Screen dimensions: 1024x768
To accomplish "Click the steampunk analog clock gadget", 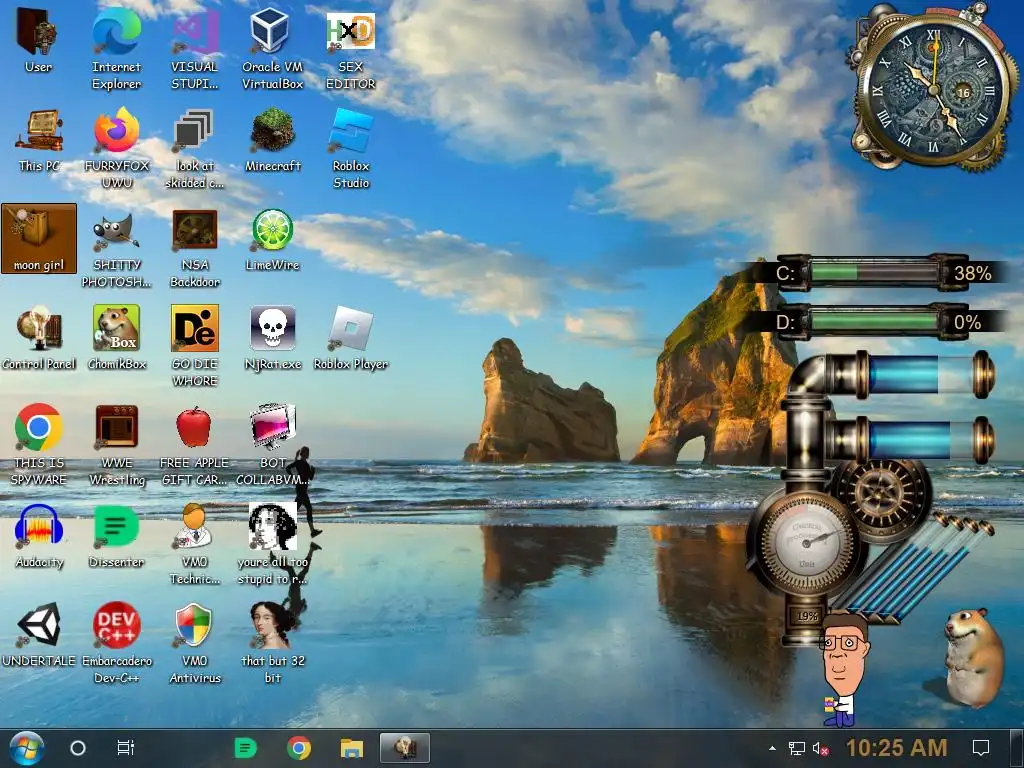I will coord(934,88).
